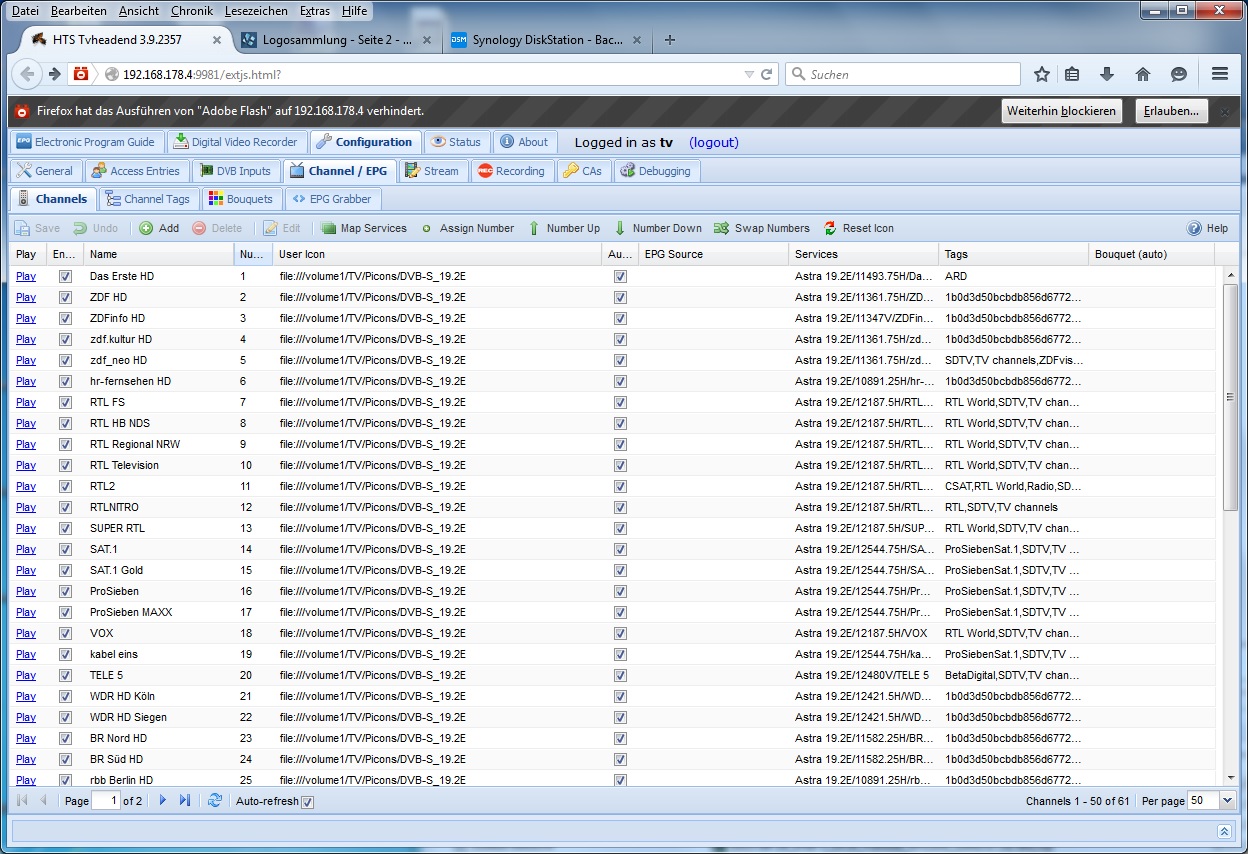
Task: Click the Add channel toolbar button
Action: pos(159,228)
